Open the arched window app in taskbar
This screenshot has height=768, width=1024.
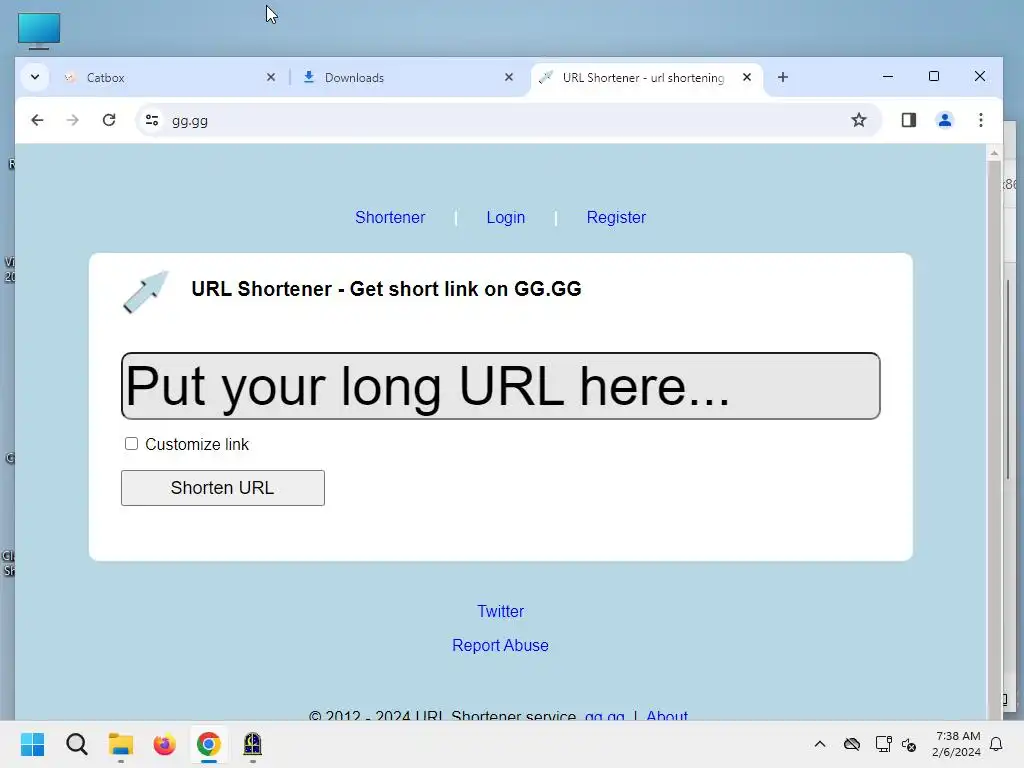[253, 744]
